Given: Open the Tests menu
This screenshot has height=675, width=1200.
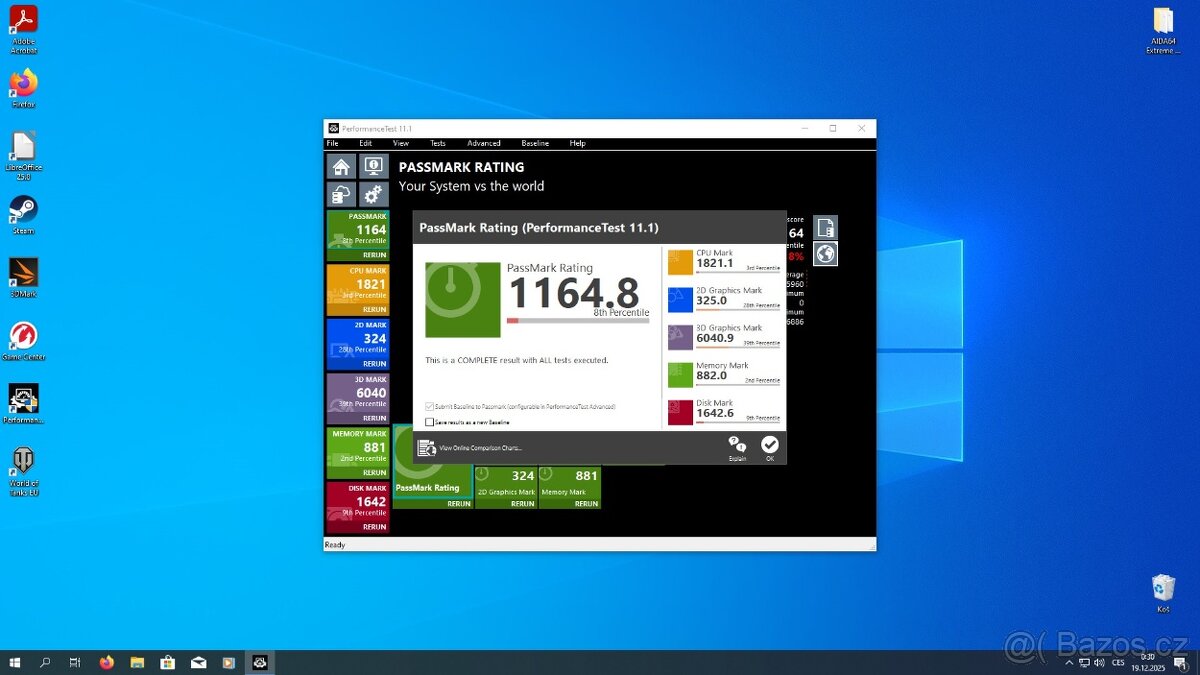Looking at the screenshot, I should 437,143.
